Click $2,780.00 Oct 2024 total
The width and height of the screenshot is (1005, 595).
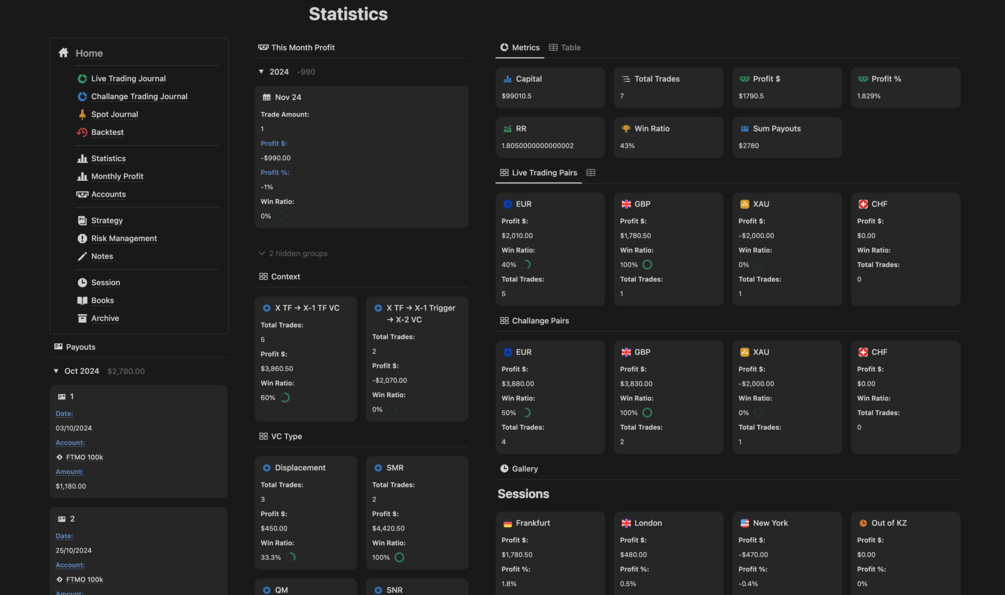pos(126,371)
